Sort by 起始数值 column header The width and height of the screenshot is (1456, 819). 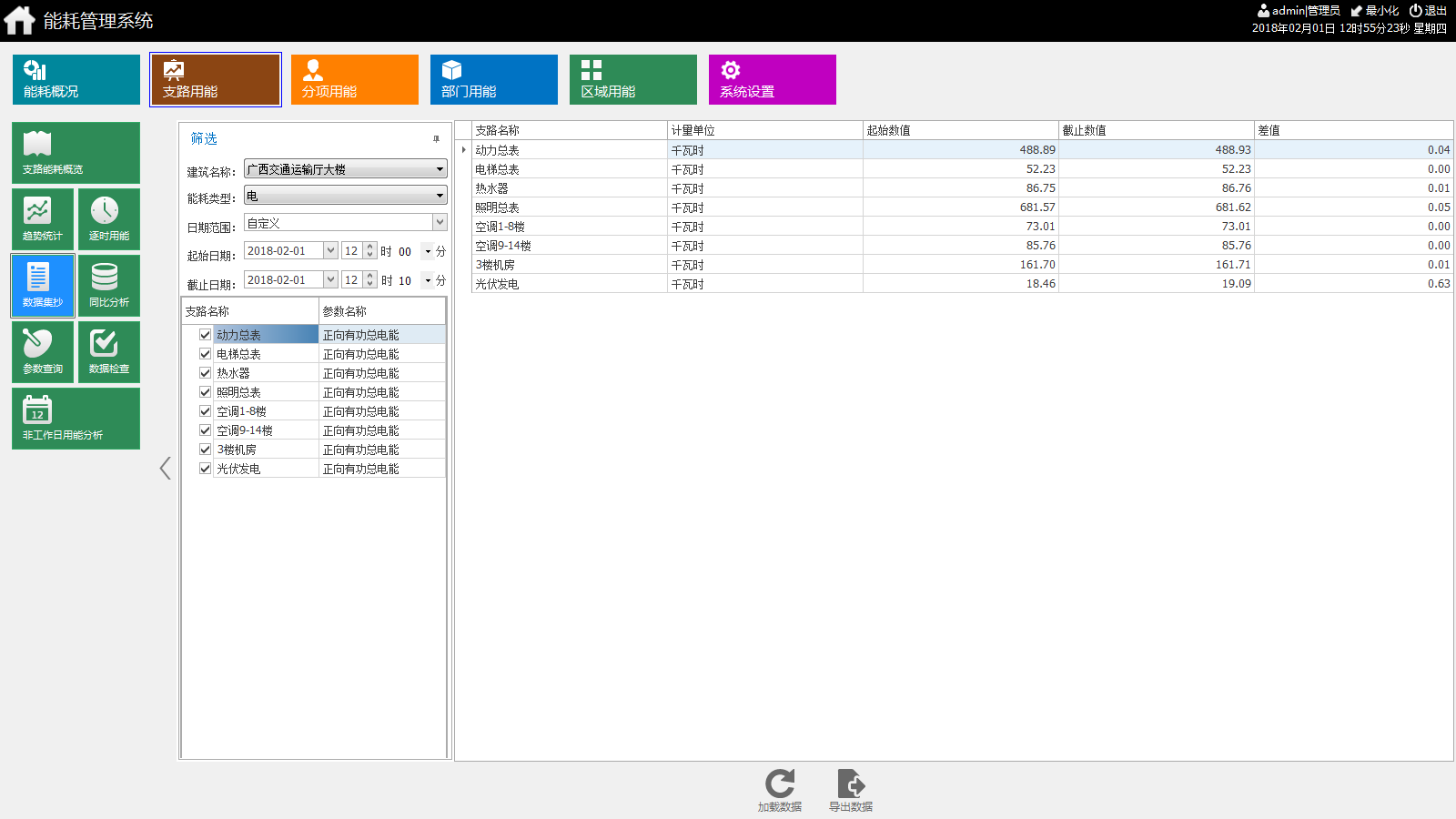coord(961,130)
